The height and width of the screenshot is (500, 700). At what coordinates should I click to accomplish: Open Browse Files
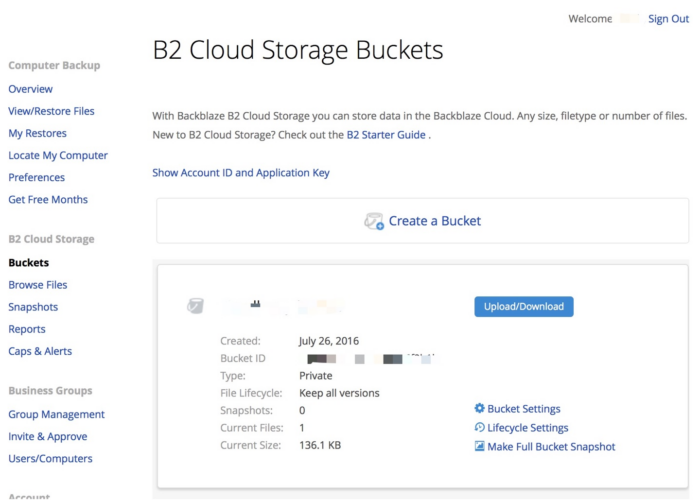click(x=38, y=285)
